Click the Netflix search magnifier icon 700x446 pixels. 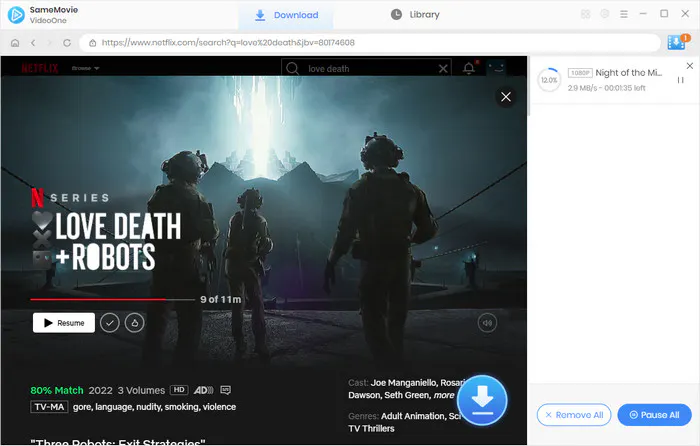click(292, 69)
